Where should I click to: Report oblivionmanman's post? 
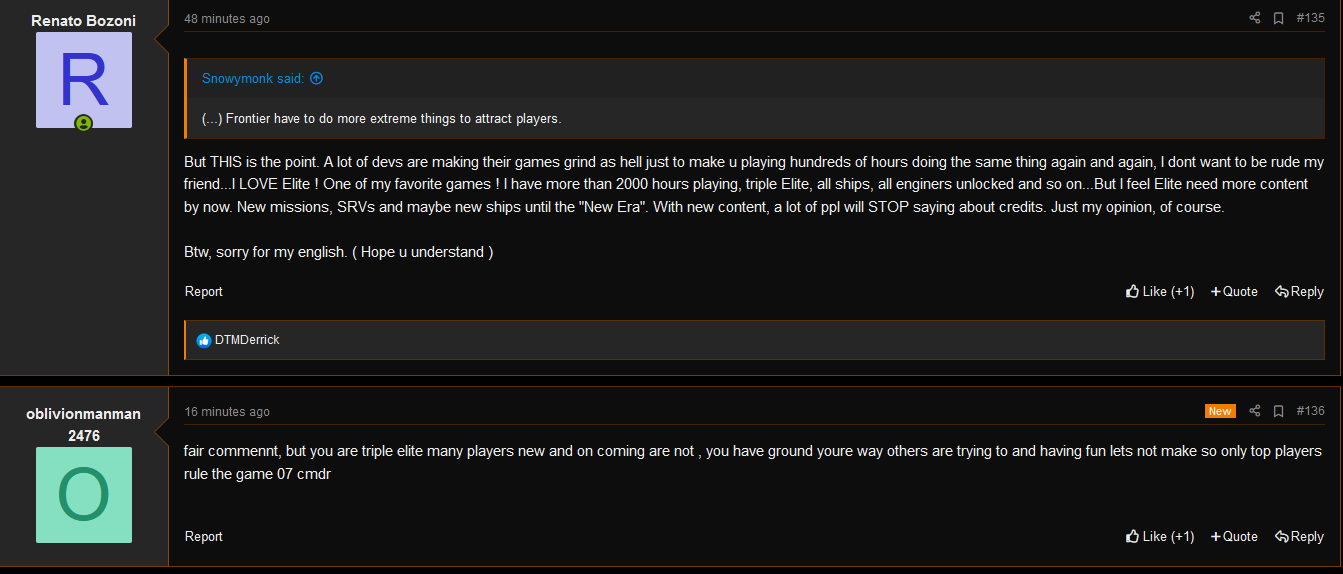point(204,537)
